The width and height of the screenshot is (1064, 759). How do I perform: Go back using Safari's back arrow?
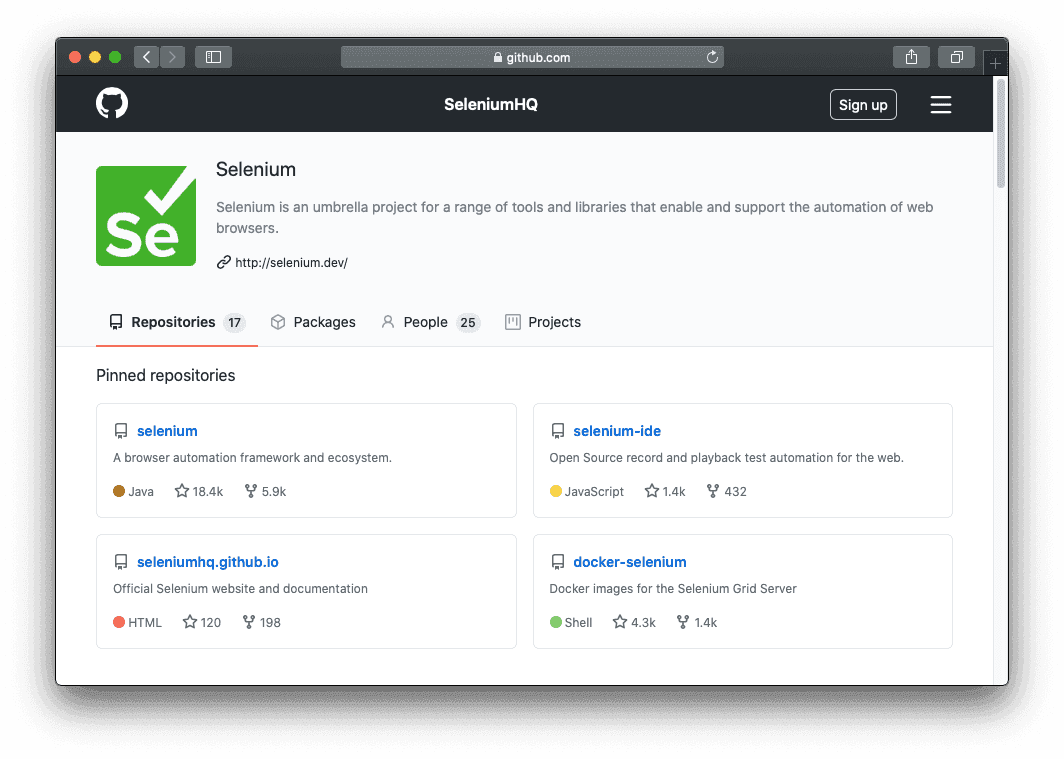147,58
